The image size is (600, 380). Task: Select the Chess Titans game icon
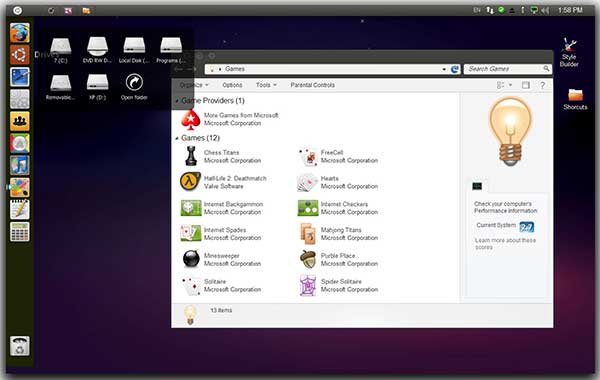[x=191, y=156]
